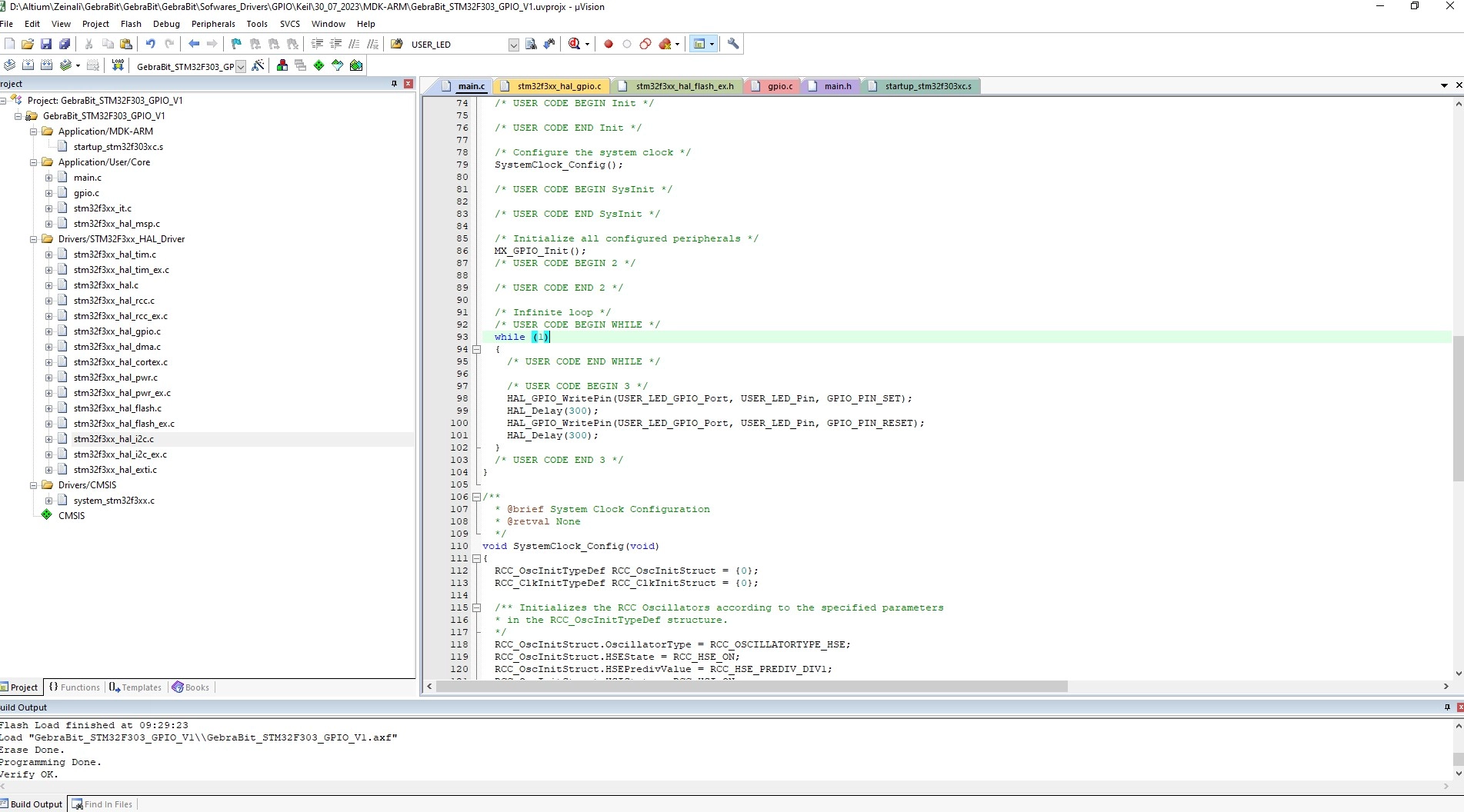Viewport: 1464px width, 812px height.
Task: Open Manage Run-Time Environment with the green diamond icon
Action: point(319,65)
